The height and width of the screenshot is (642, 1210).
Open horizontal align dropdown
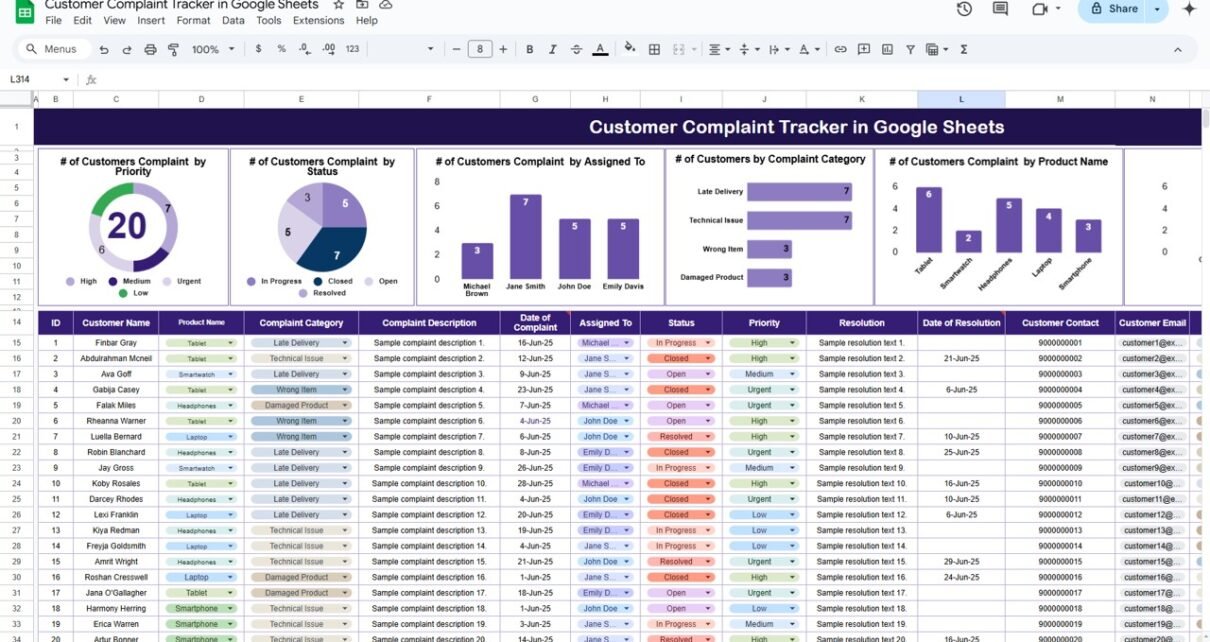(718, 49)
